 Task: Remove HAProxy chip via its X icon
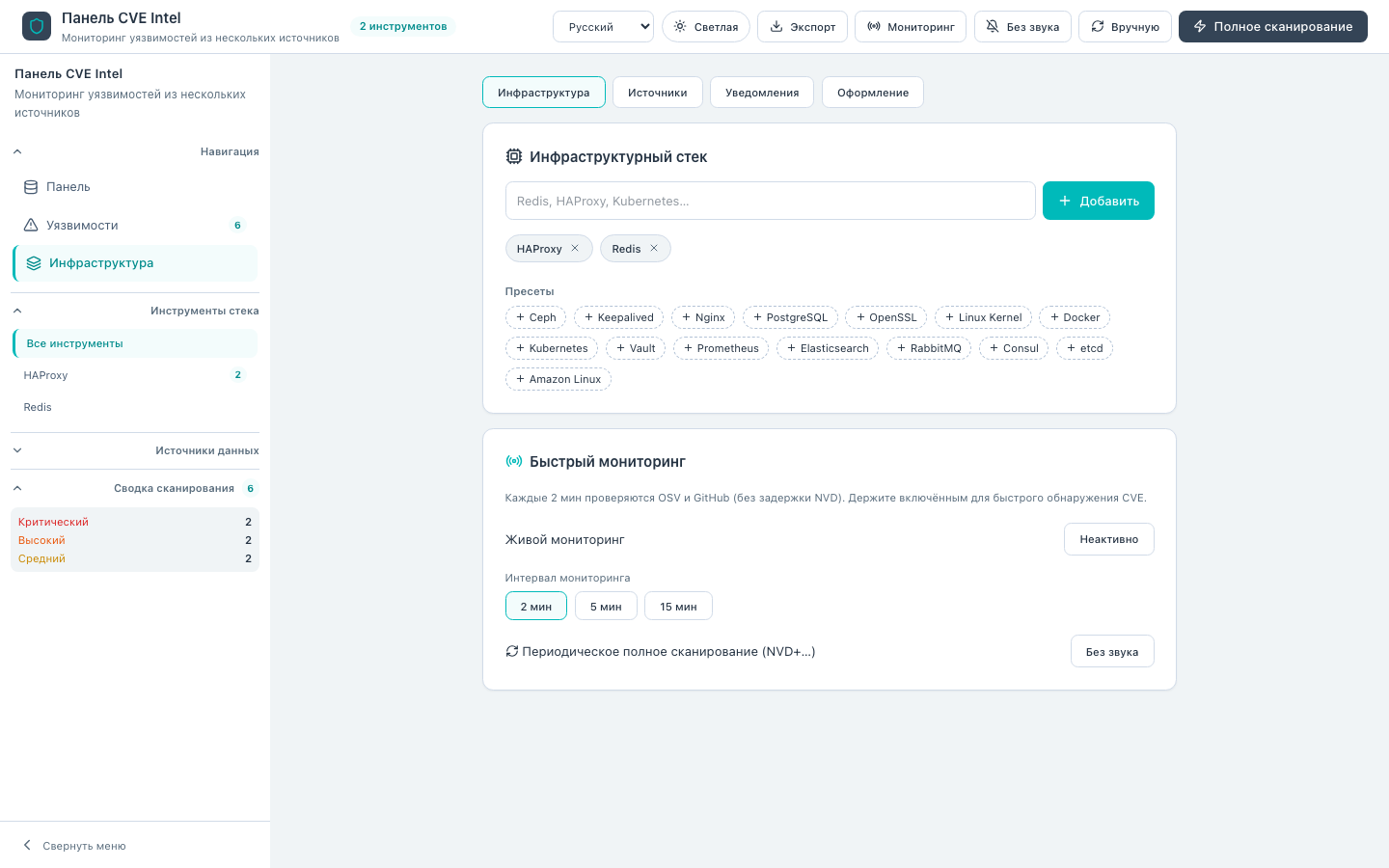pos(575,248)
